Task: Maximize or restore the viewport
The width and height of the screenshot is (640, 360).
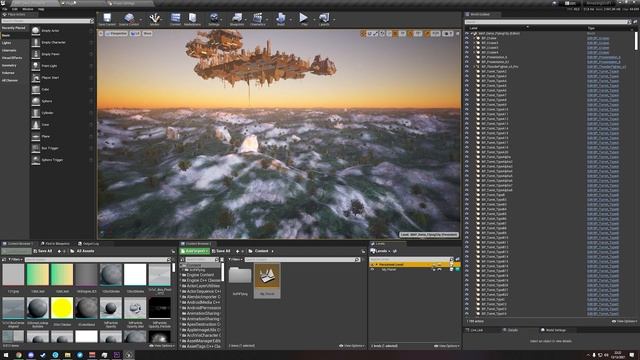Action: 457,33
